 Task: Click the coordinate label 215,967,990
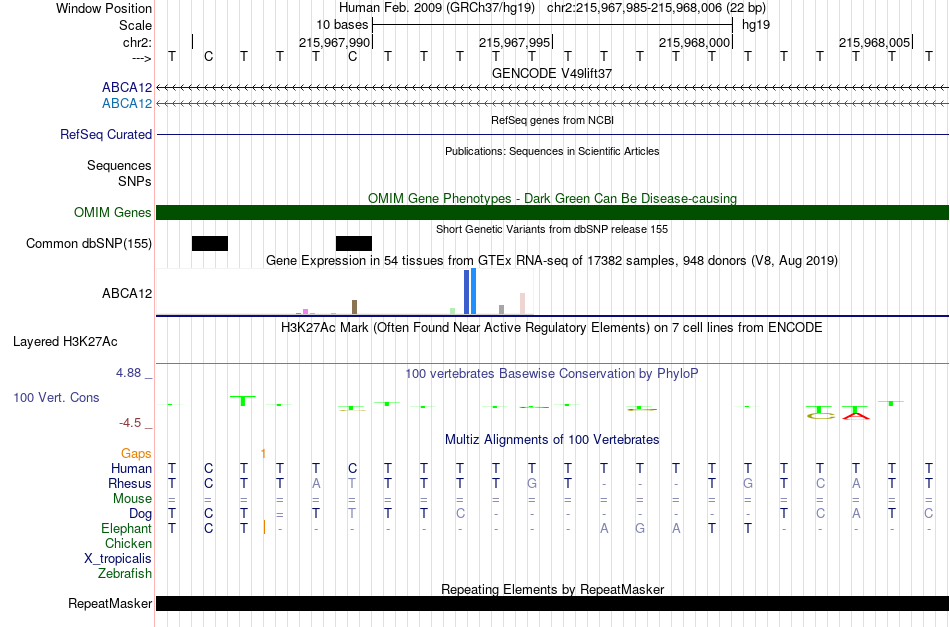pyautogui.click(x=334, y=42)
